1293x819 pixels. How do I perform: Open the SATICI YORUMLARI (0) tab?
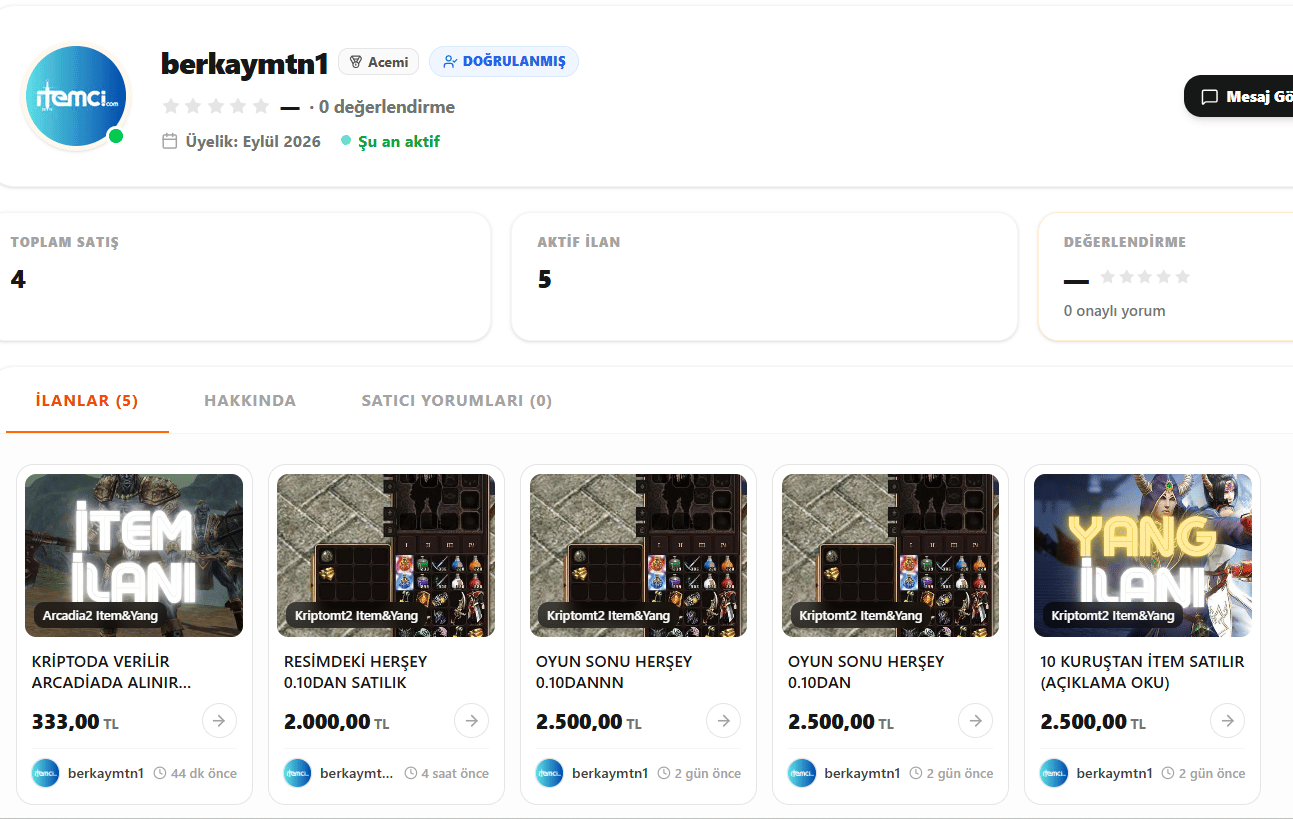(x=457, y=401)
